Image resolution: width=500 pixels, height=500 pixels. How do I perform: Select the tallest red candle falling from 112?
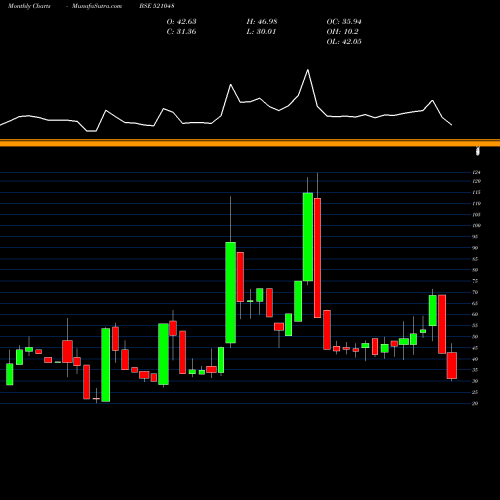tap(317, 258)
